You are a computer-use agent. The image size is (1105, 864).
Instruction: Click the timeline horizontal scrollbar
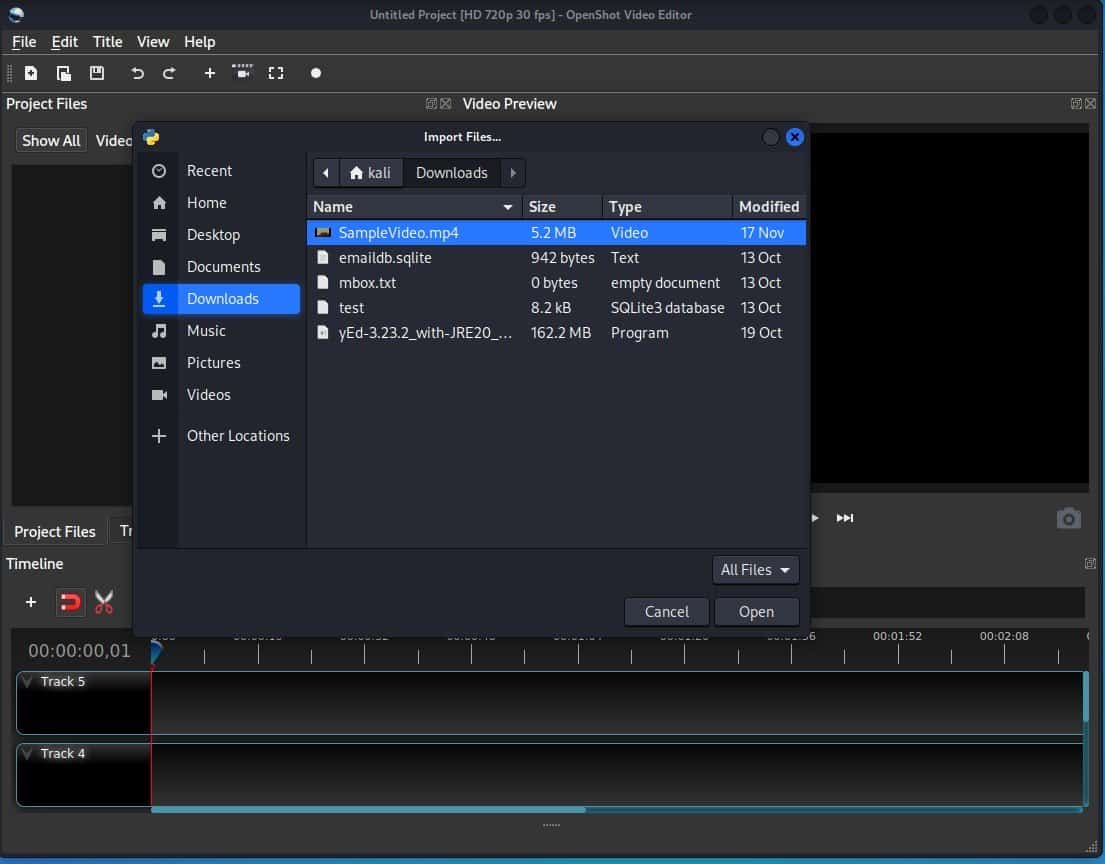point(368,810)
